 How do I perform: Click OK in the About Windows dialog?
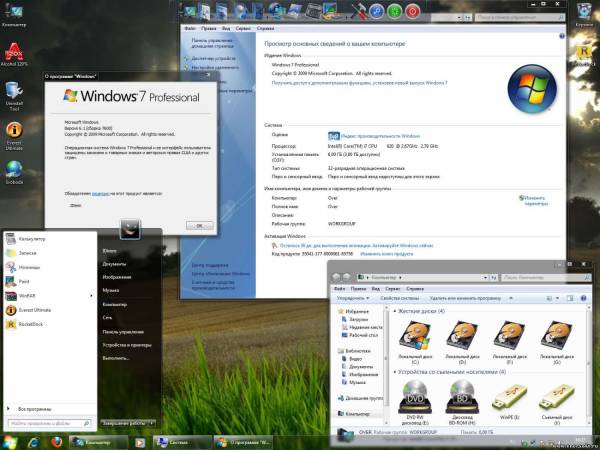pyautogui.click(x=199, y=225)
